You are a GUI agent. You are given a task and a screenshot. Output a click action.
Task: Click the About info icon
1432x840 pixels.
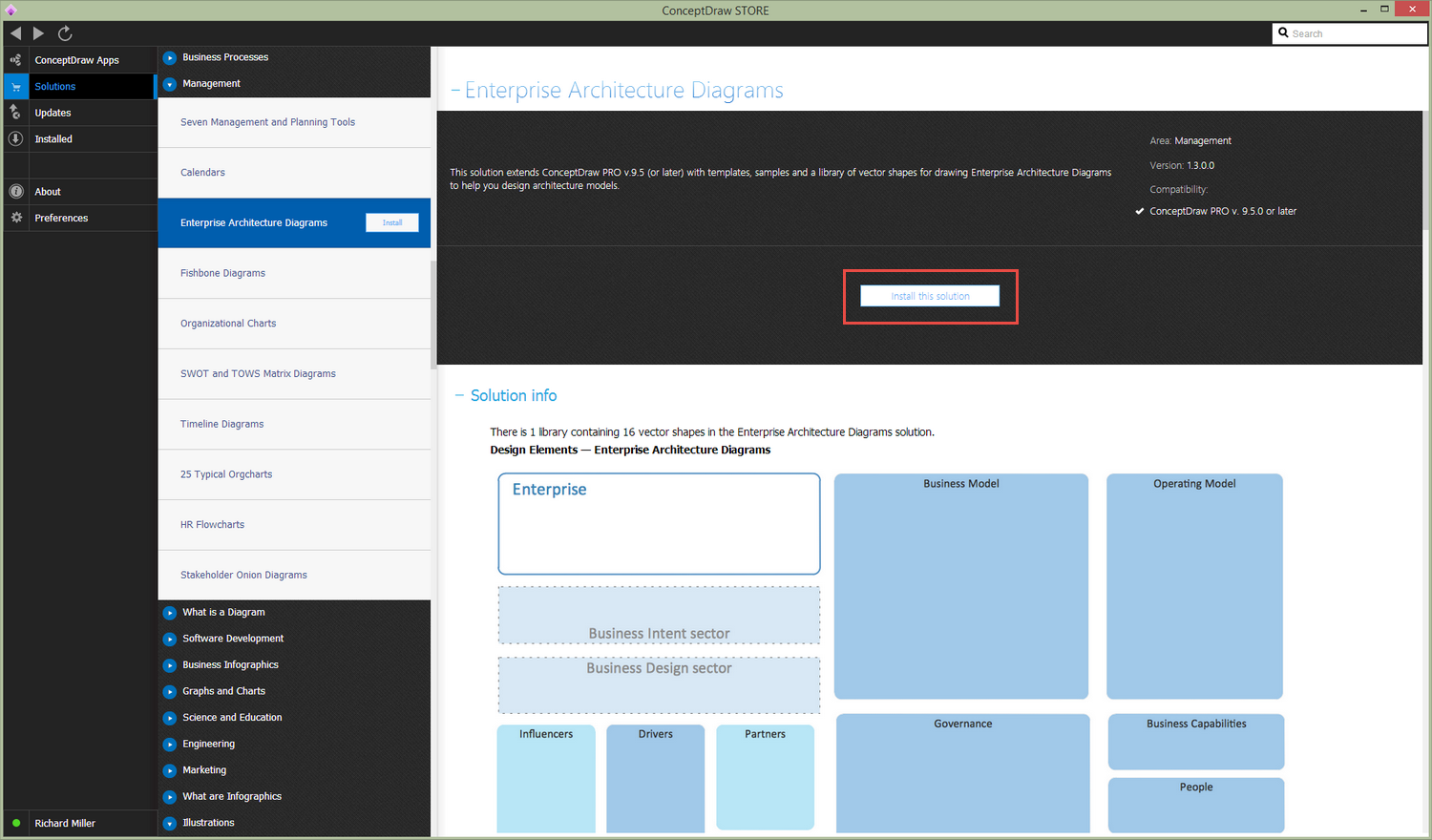15,191
